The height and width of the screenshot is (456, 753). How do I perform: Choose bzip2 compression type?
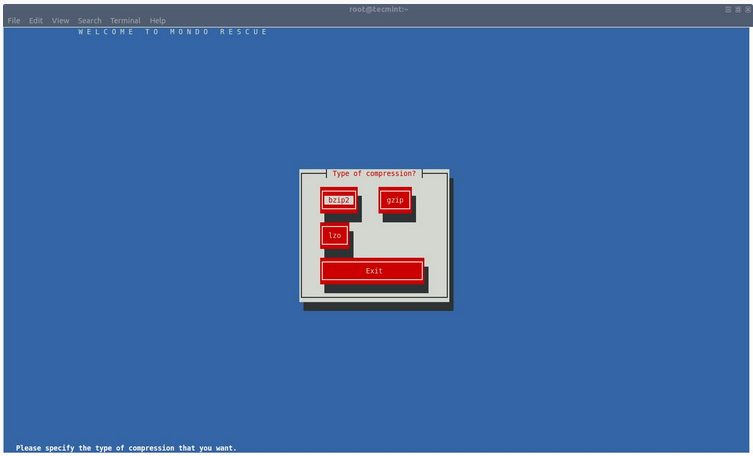click(339, 200)
